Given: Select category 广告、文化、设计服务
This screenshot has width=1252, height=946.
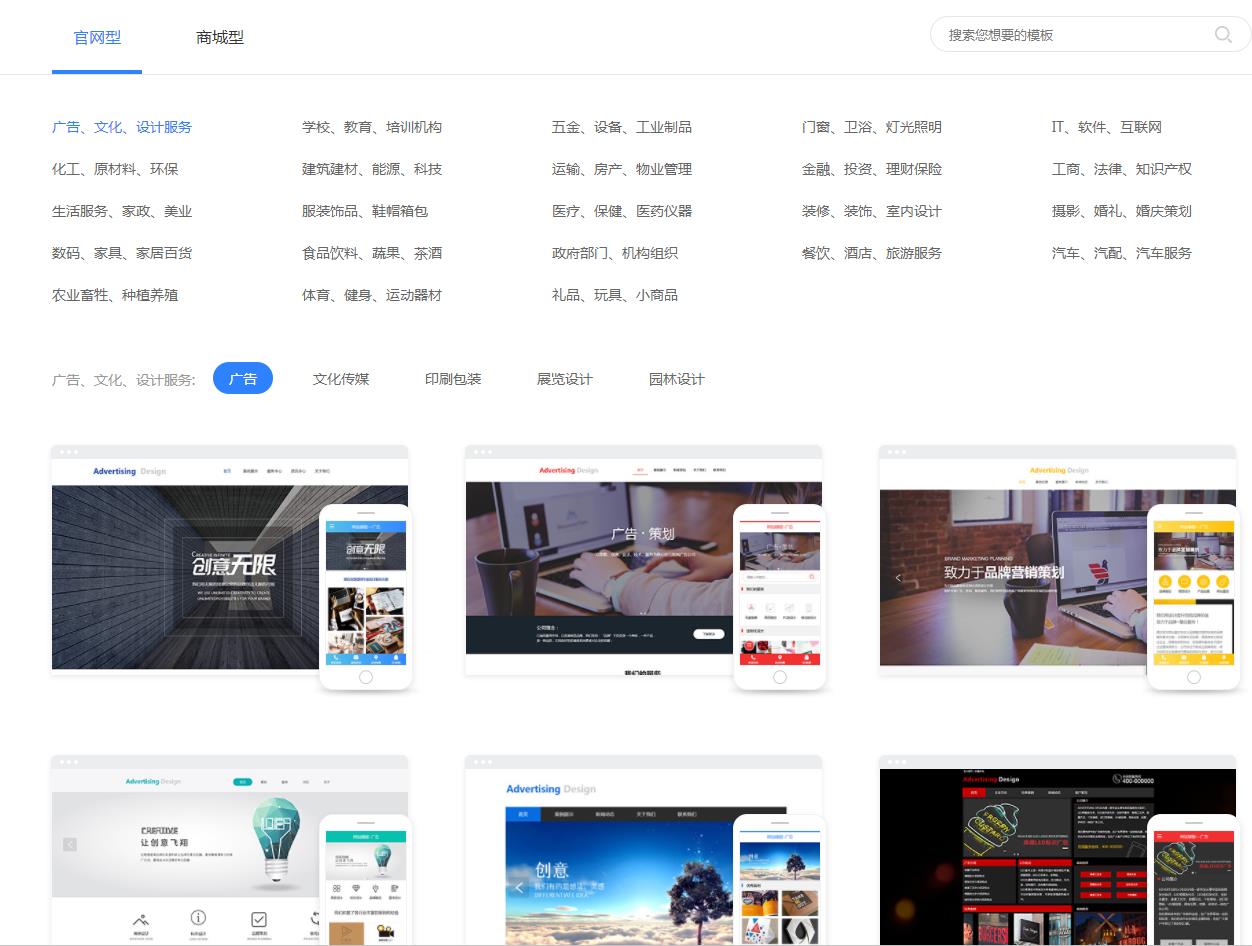Looking at the screenshot, I should [122, 127].
